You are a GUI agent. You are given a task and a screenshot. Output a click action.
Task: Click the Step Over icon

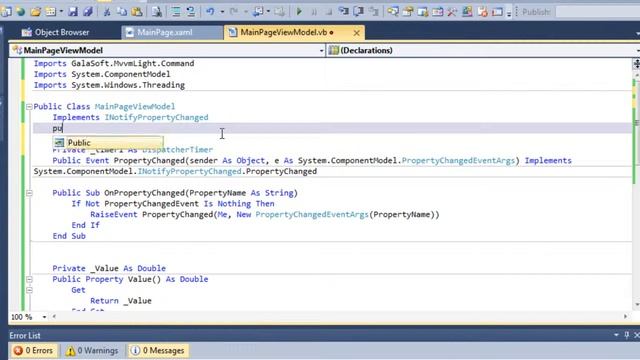coord(359,12)
